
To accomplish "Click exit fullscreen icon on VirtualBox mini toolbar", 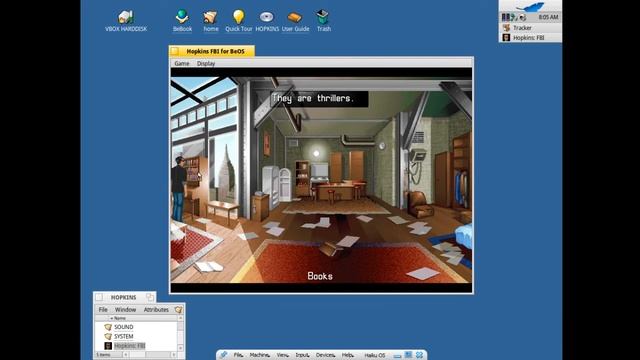I will click(408, 355).
